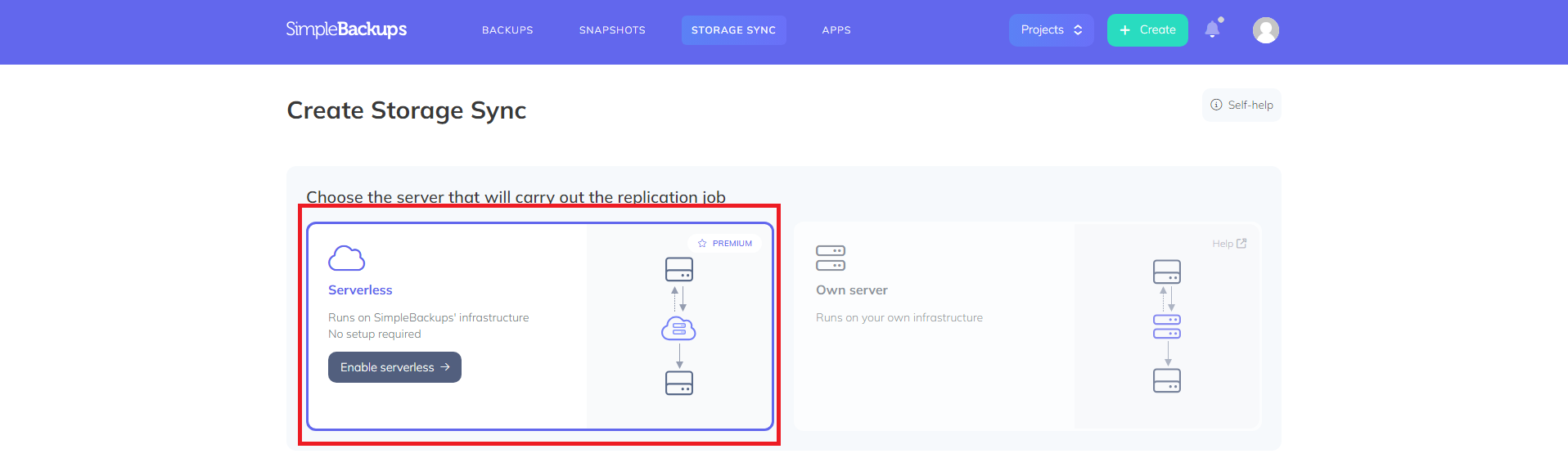1568x458 pixels.
Task: Click the SimpleBackups logo
Action: coord(346,29)
